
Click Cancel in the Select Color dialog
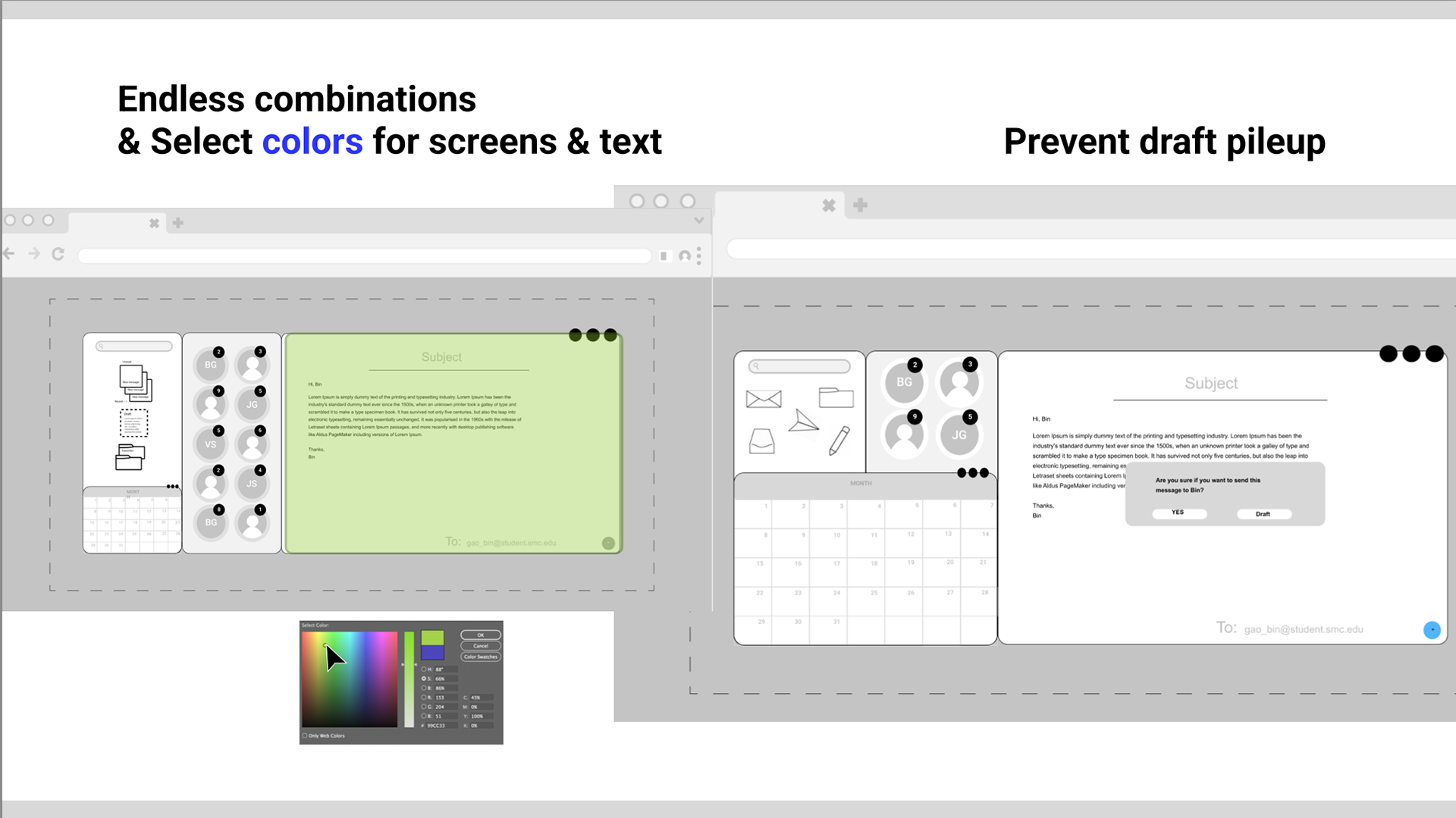pos(481,646)
